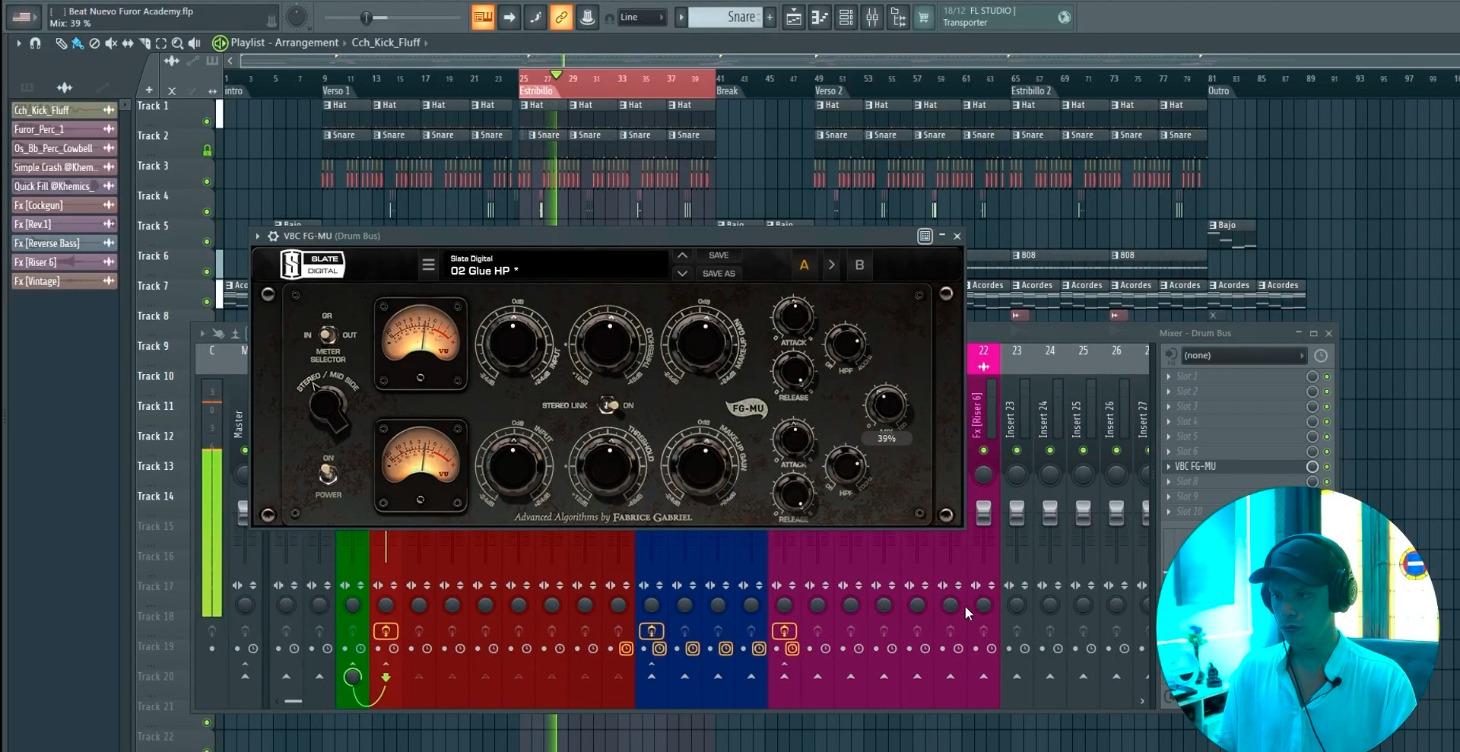Expand the Slot 1 effect menu arrow
Image resolution: width=1460 pixels, height=752 pixels.
(1169, 377)
